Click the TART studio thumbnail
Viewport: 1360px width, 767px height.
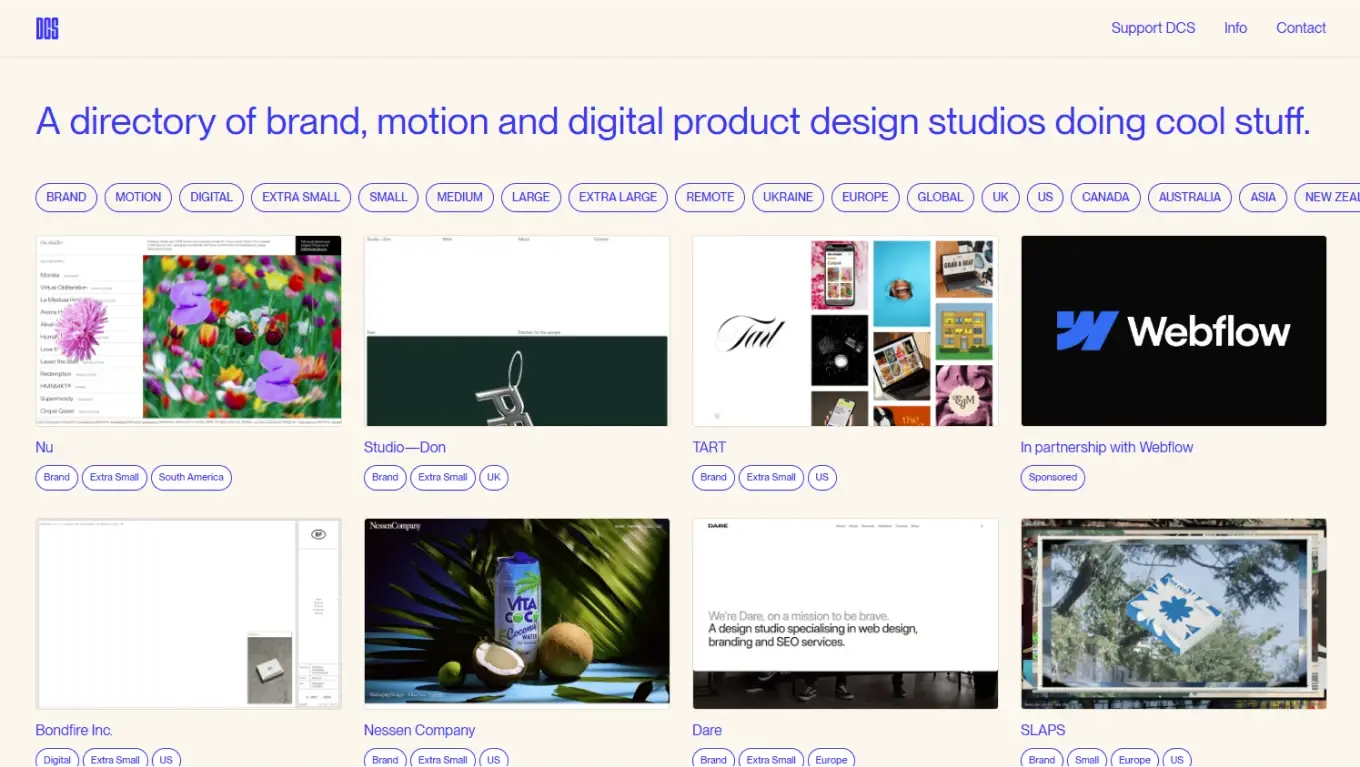845,331
